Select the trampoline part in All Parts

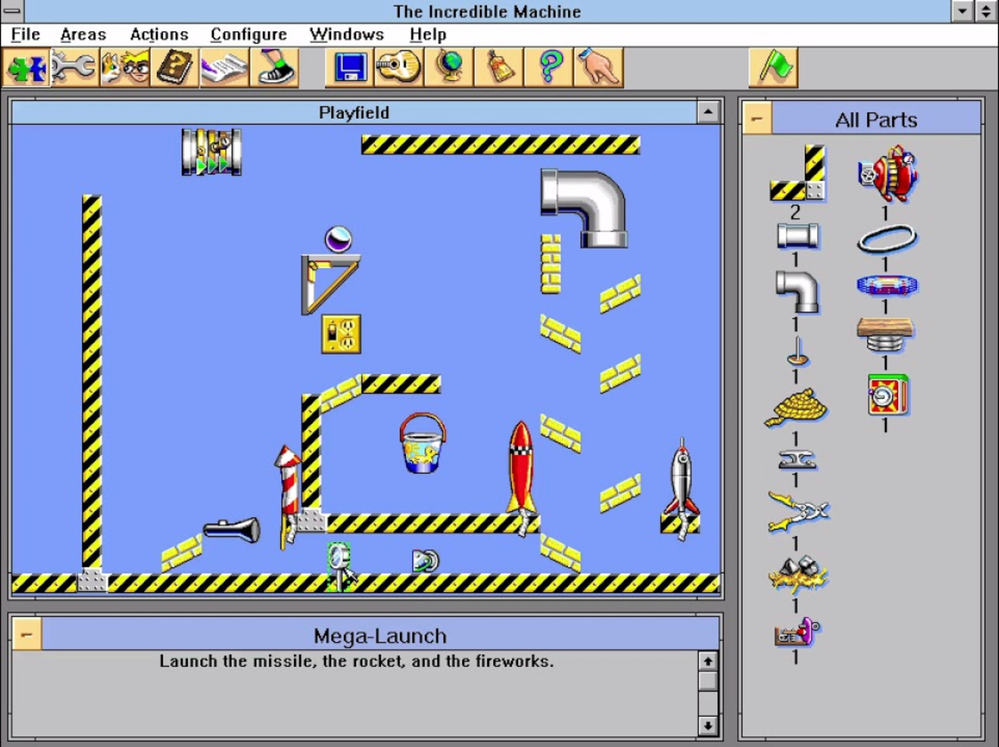pos(885,286)
